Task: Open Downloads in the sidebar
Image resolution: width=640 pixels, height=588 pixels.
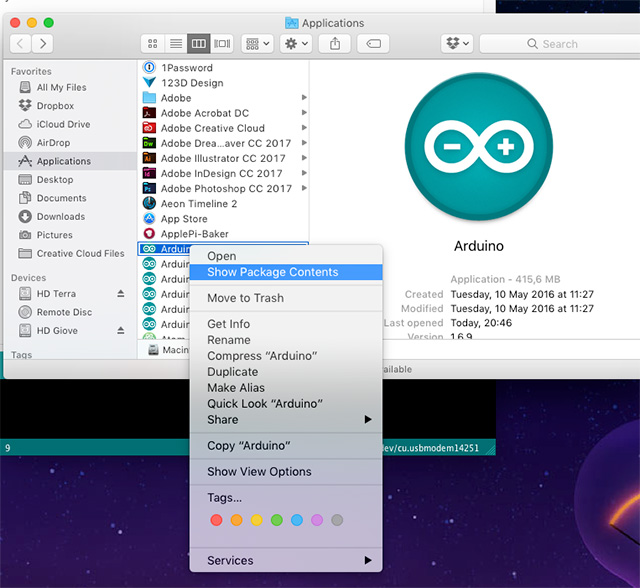Action: 61,216
